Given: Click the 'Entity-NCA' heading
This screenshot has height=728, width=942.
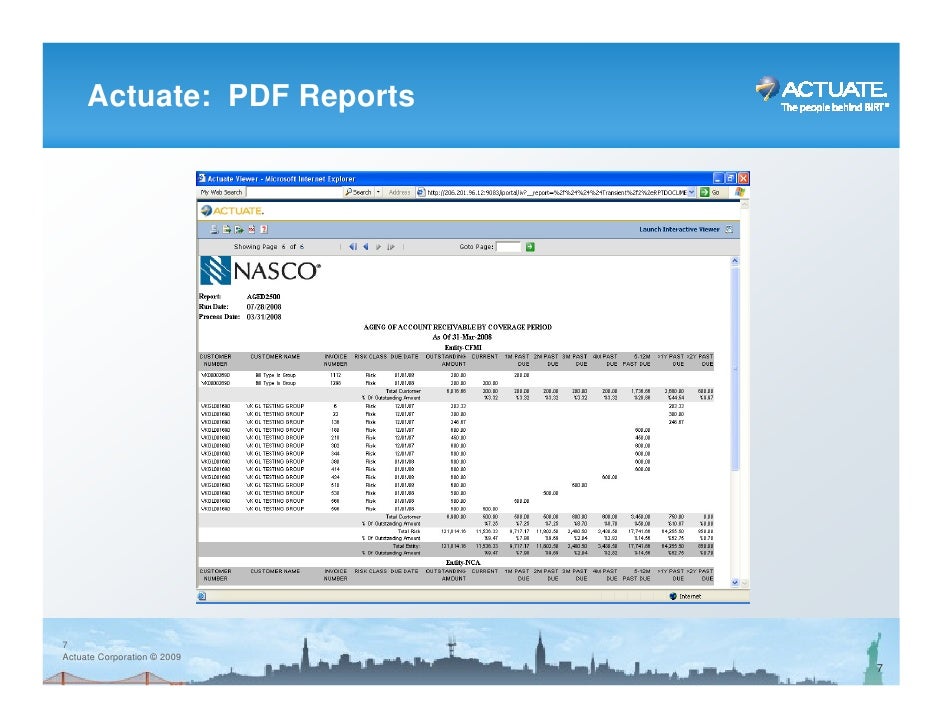Looking at the screenshot, I should point(463,563).
